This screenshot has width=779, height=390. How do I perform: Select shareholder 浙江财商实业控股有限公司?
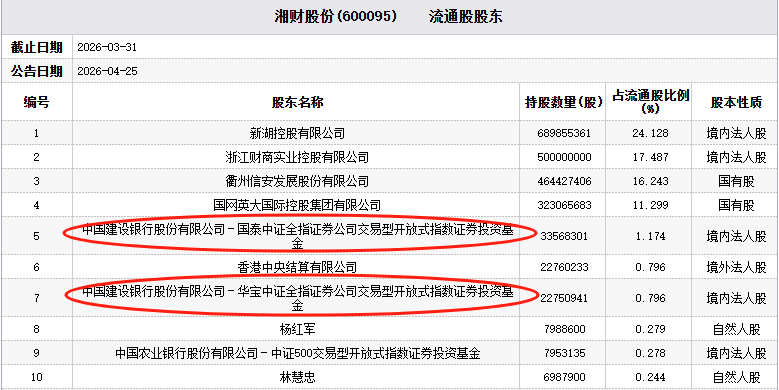coord(297,158)
